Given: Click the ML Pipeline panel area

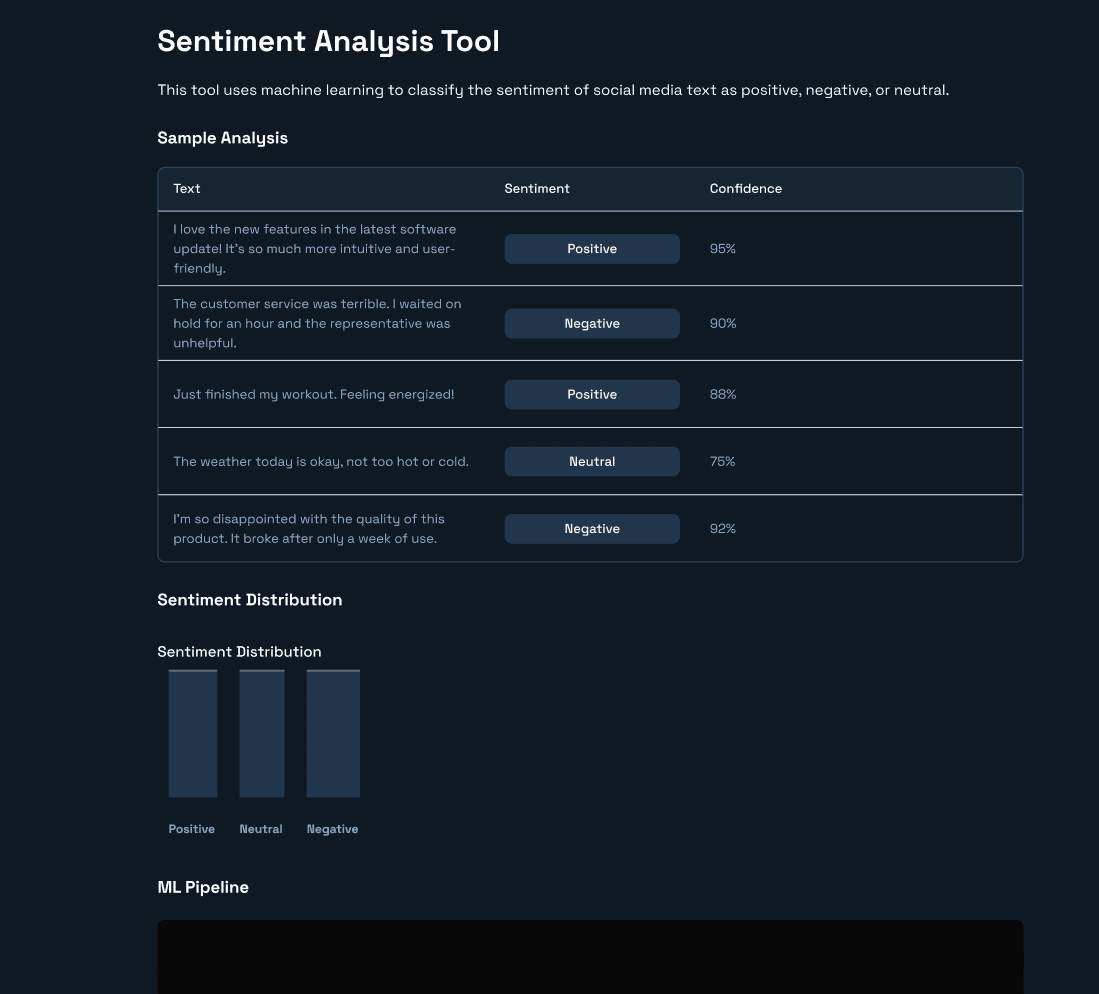Looking at the screenshot, I should pos(590,955).
